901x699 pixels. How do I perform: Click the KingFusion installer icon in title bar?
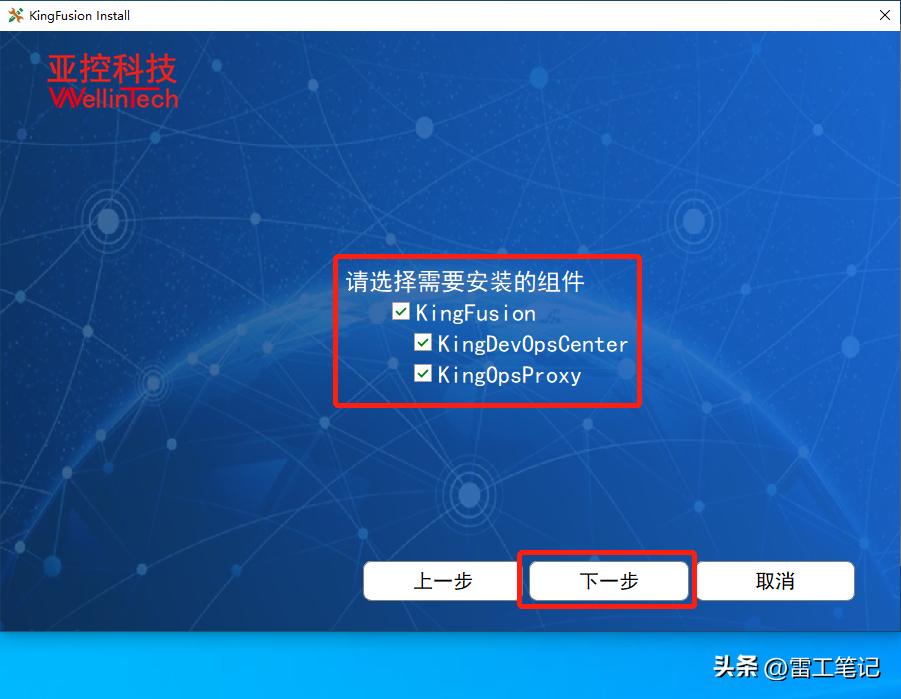click(14, 15)
